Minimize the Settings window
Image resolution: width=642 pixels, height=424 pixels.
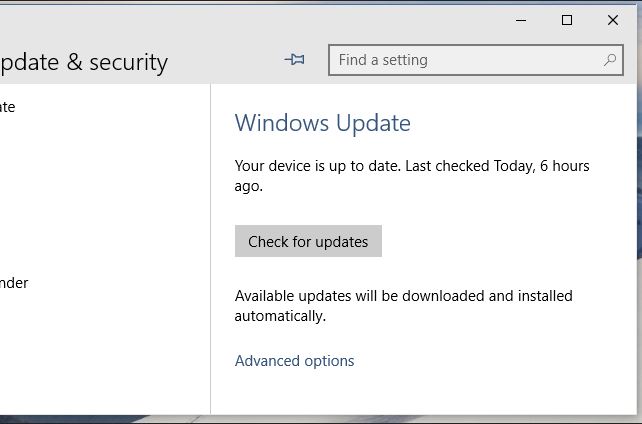pos(521,20)
